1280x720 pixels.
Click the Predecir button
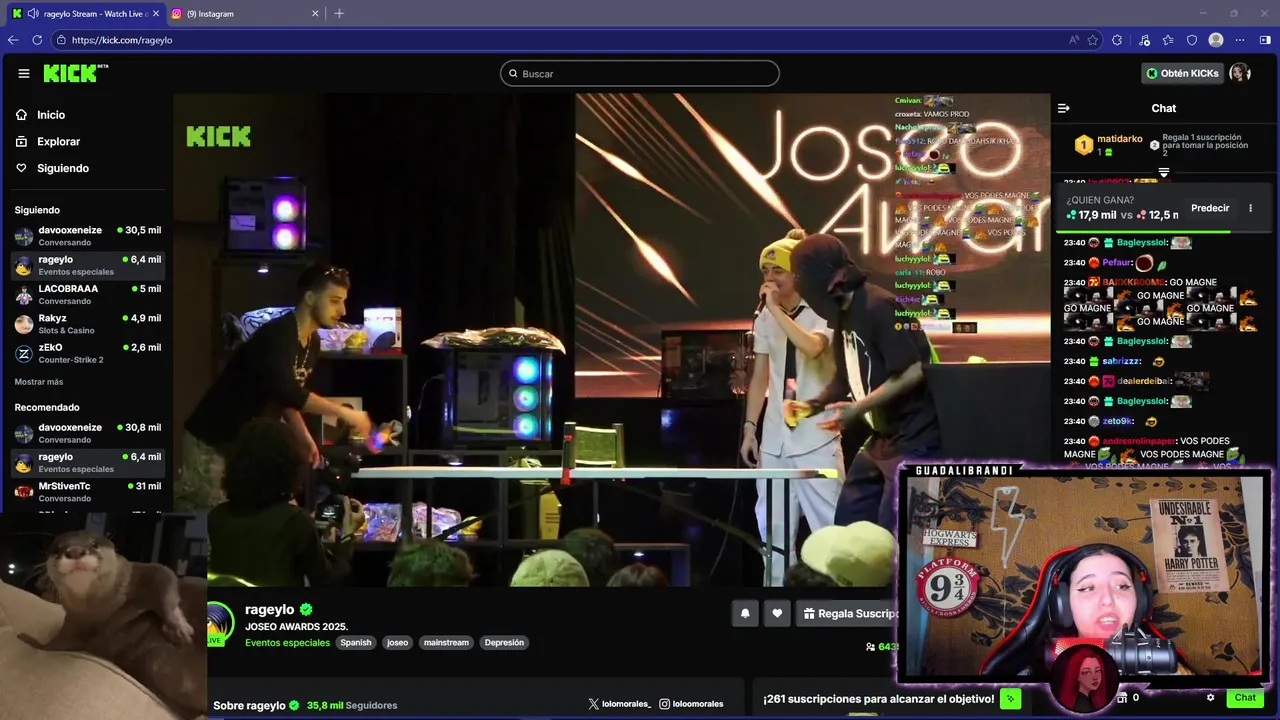[1210, 208]
